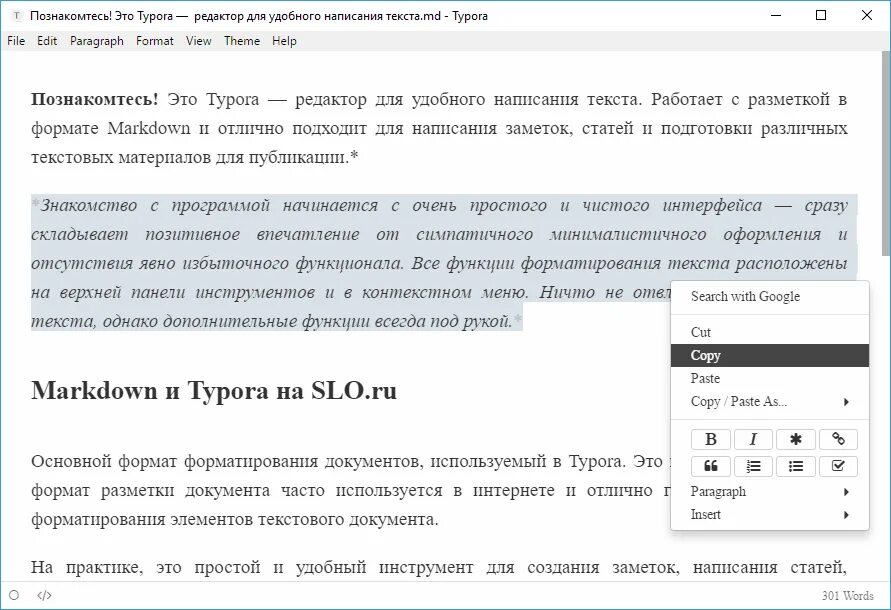Click the asterisk inline code icon
This screenshot has width=891, height=610.
796,439
